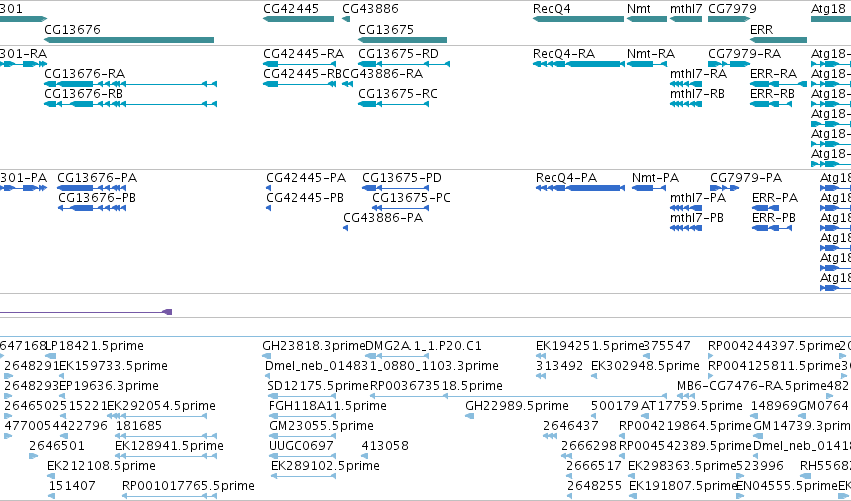This screenshot has width=851, height=501.
Task: Select the EK212108.5prime label
Action: (101, 466)
